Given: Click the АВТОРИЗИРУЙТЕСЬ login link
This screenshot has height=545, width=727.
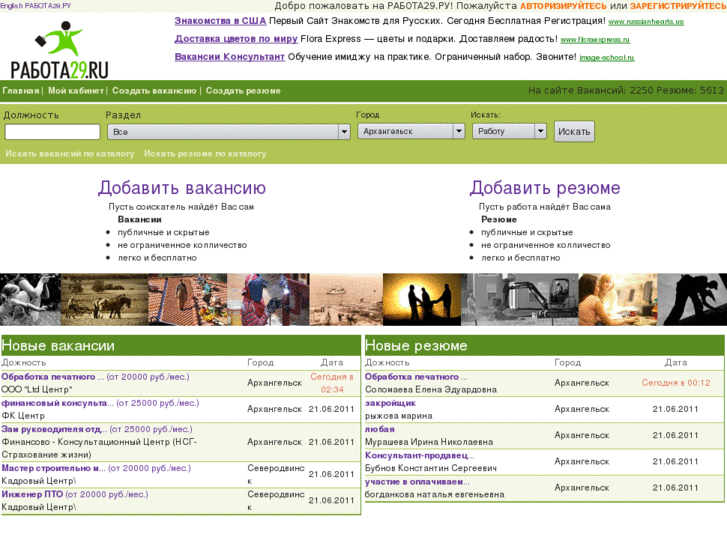Looking at the screenshot, I should tap(563, 6).
